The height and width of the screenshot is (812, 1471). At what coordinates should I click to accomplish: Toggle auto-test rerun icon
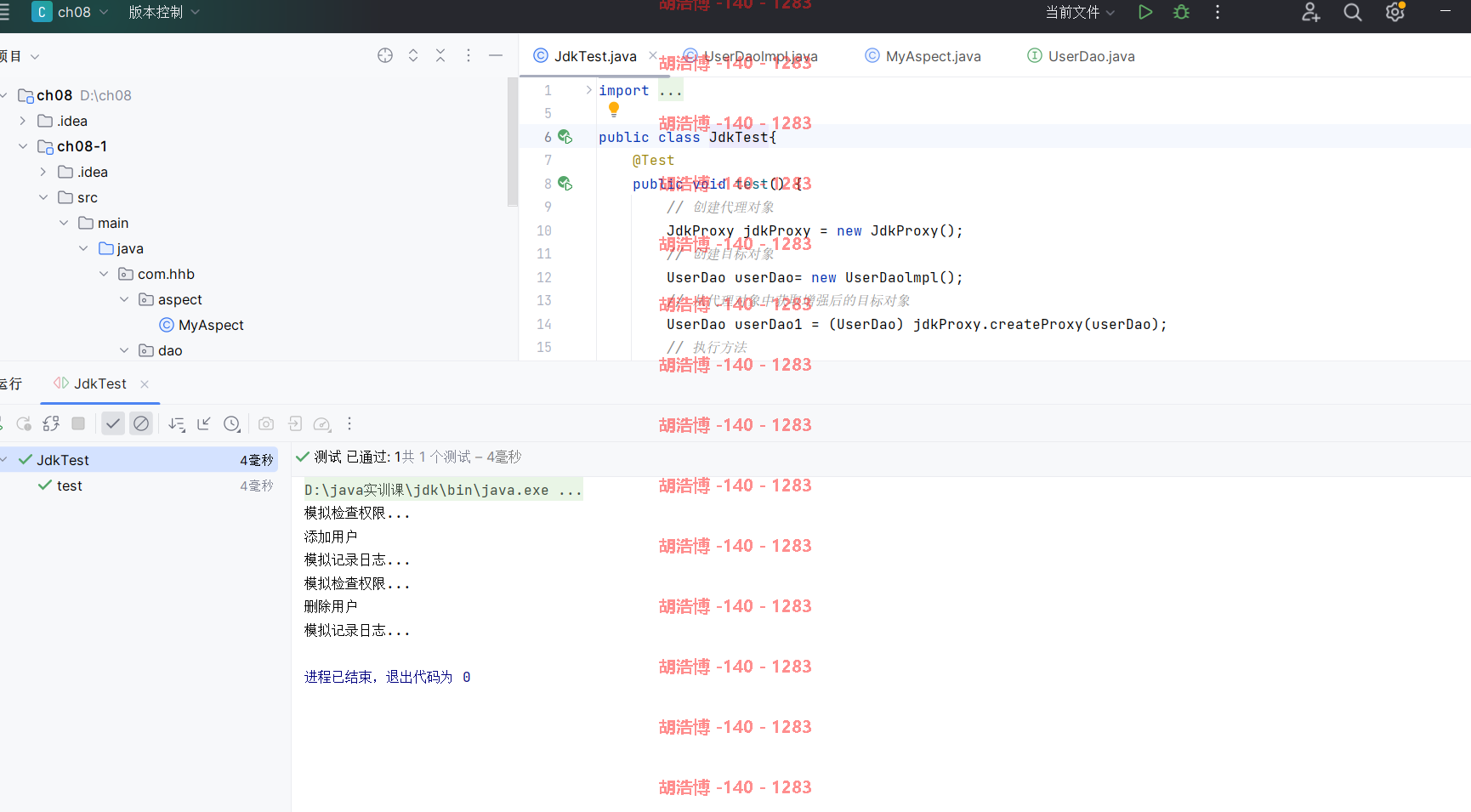click(51, 423)
